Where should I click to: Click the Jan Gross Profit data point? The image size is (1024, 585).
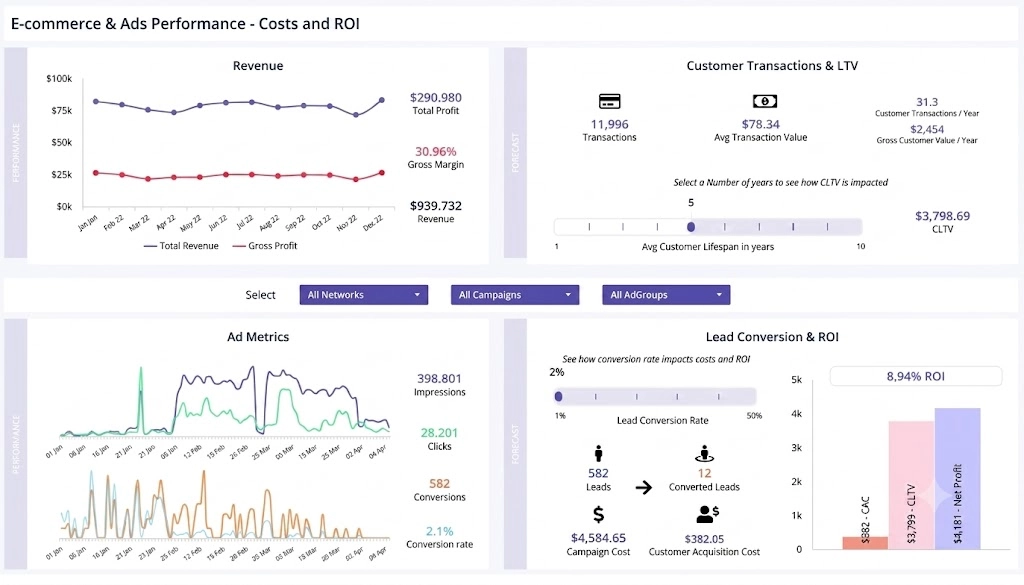coord(96,173)
